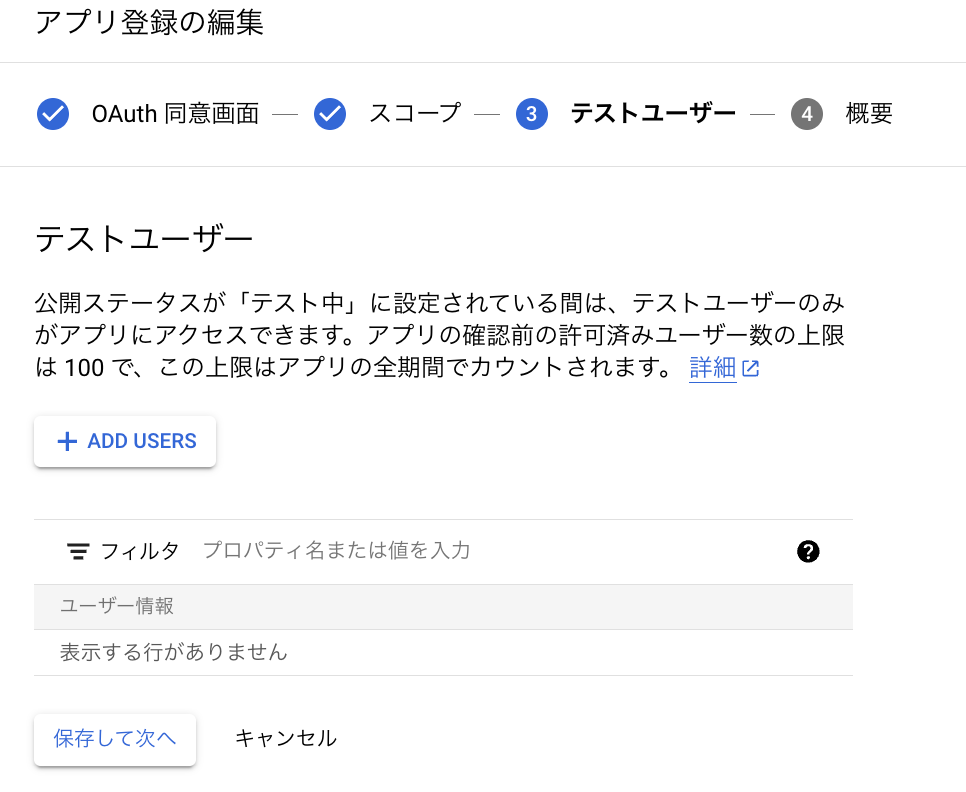The image size is (966, 792).
Task: Go to the OAuth 同意画面 step label
Action: pyautogui.click(x=175, y=114)
